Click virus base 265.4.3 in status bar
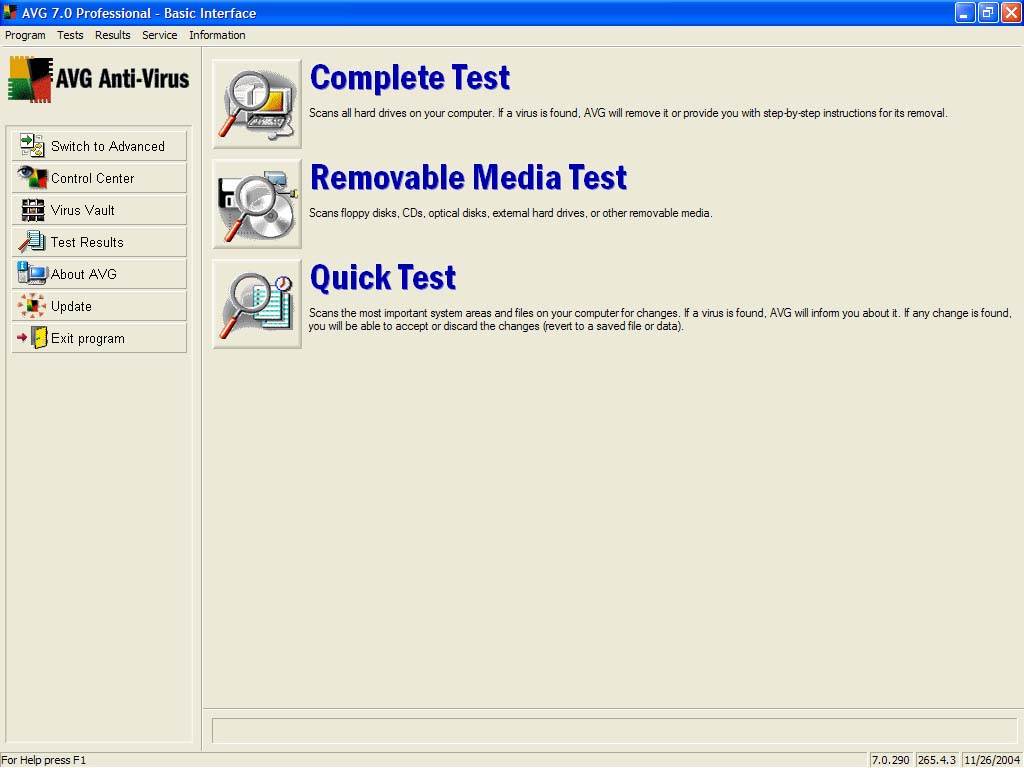The image size is (1024, 768). (x=936, y=760)
